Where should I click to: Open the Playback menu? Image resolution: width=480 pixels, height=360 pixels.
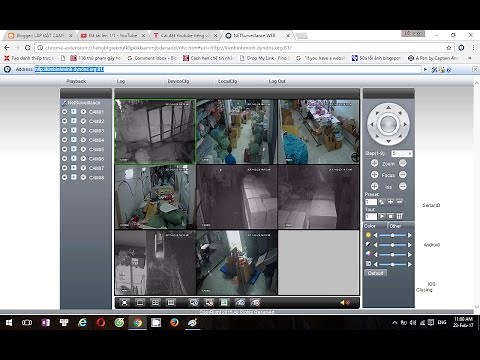click(76, 81)
